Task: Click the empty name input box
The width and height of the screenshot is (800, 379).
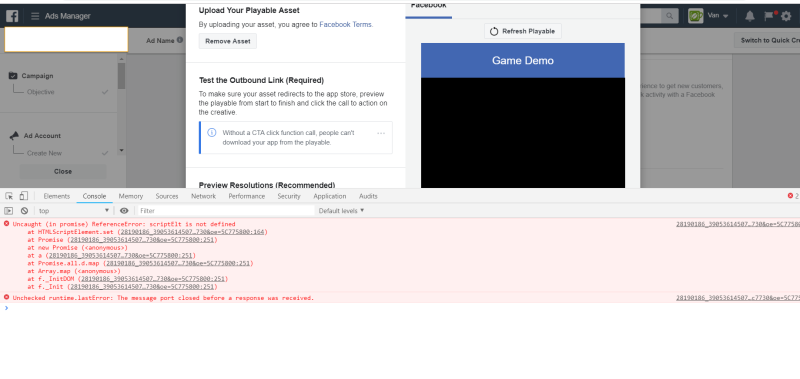Action: pos(66,39)
